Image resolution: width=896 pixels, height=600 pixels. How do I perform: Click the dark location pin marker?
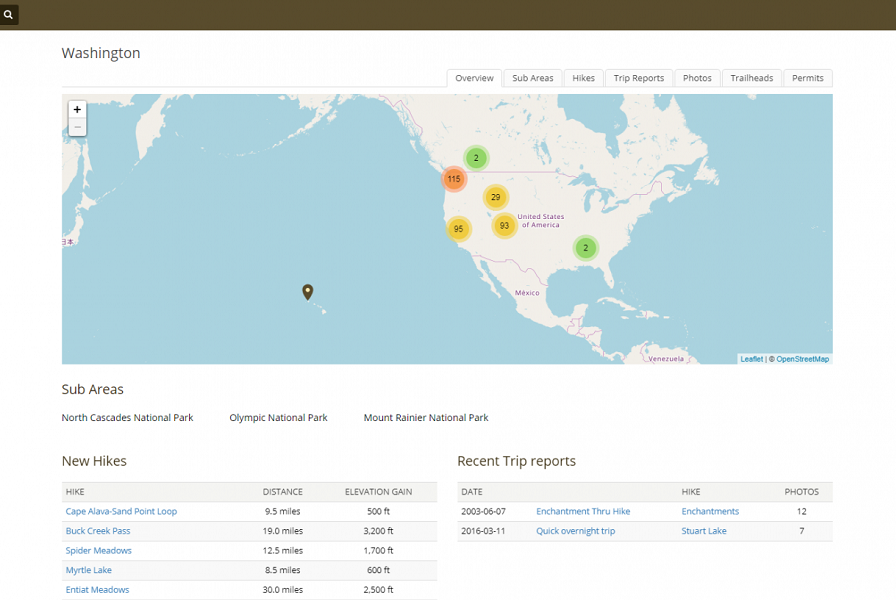(x=307, y=292)
